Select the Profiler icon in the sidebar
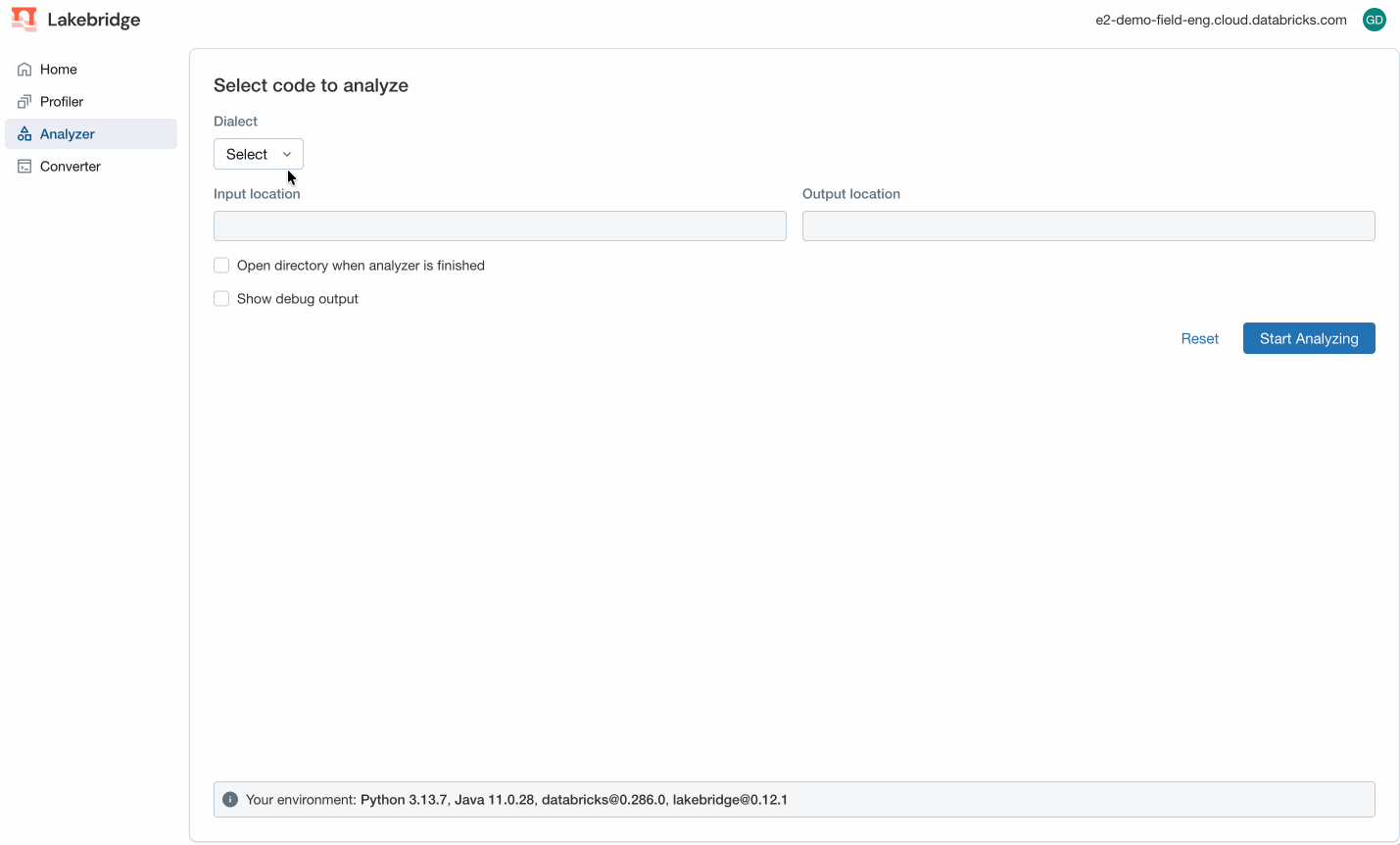The image size is (1400, 845). 24,101
